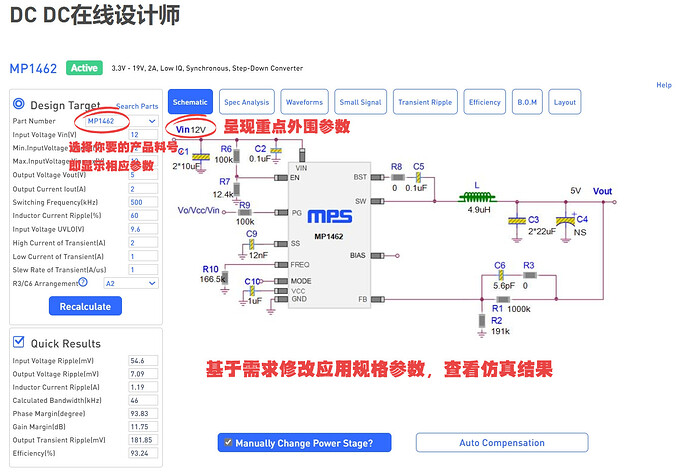The height and width of the screenshot is (475, 690).
Task: Edit the High Current of Transient field
Action: [x=143, y=243]
